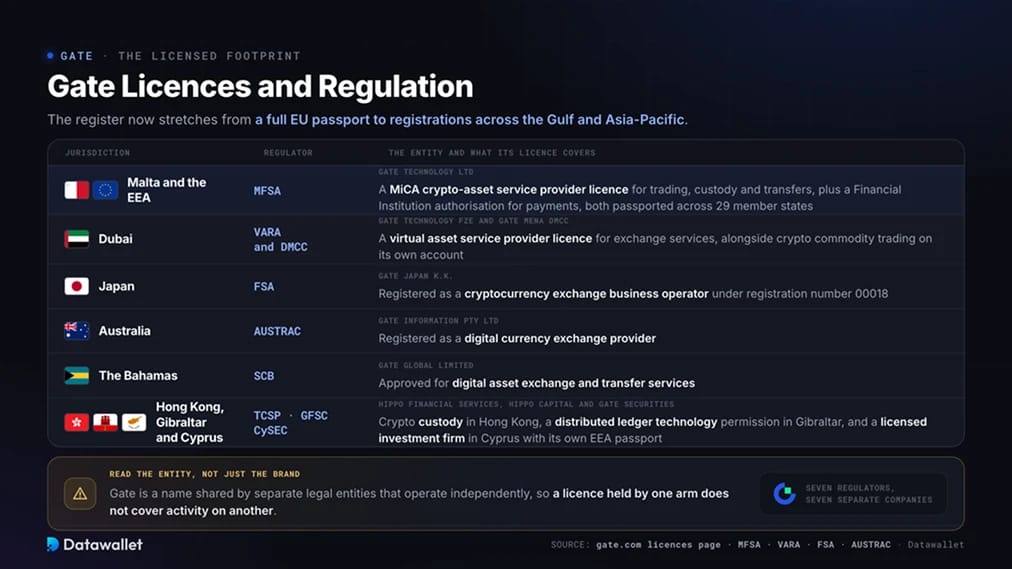Click 'The Bahamas' jurisdiction cell
This screenshot has width=1012, height=569.
(138, 375)
